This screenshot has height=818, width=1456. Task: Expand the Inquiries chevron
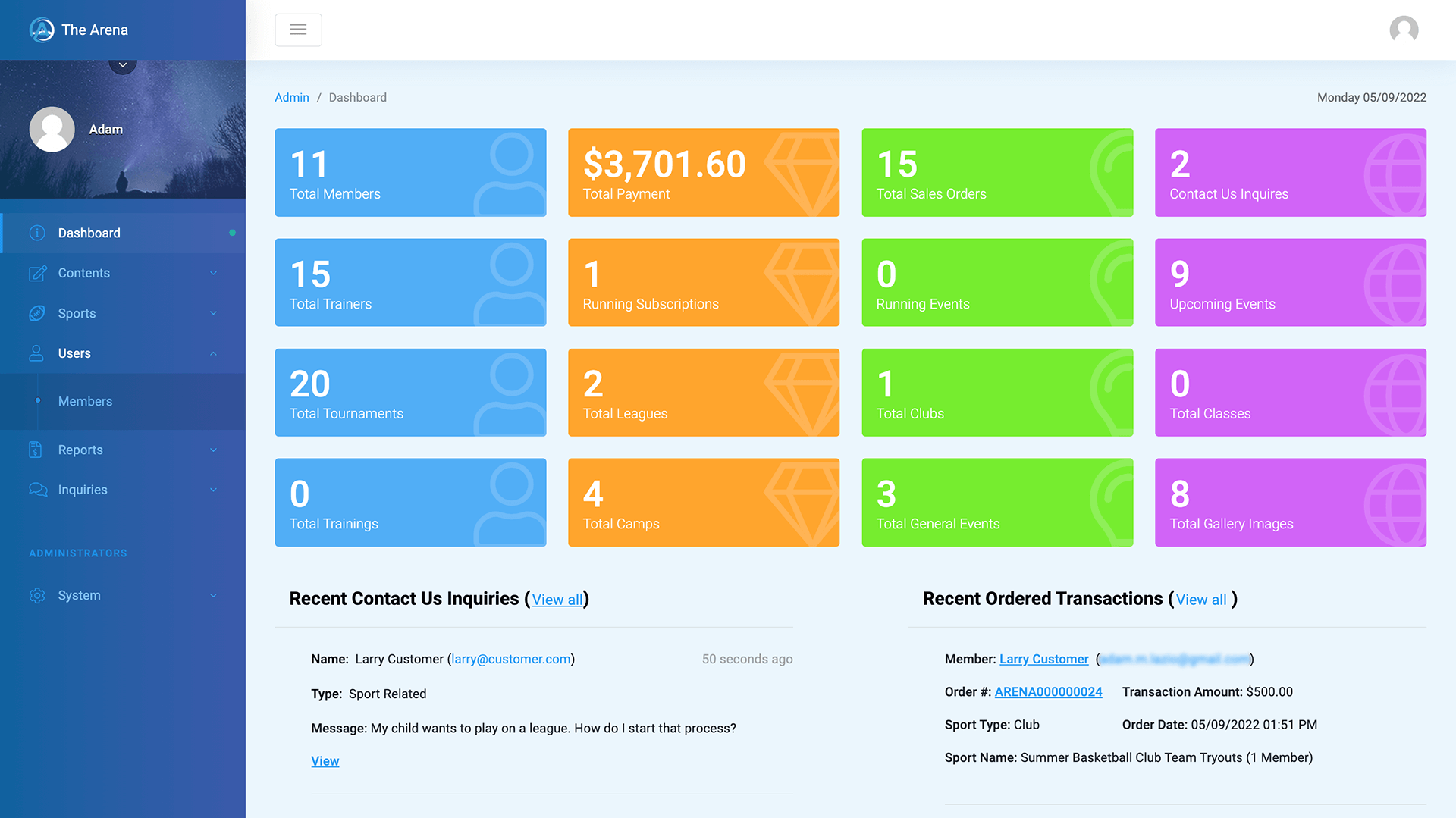[x=213, y=490]
